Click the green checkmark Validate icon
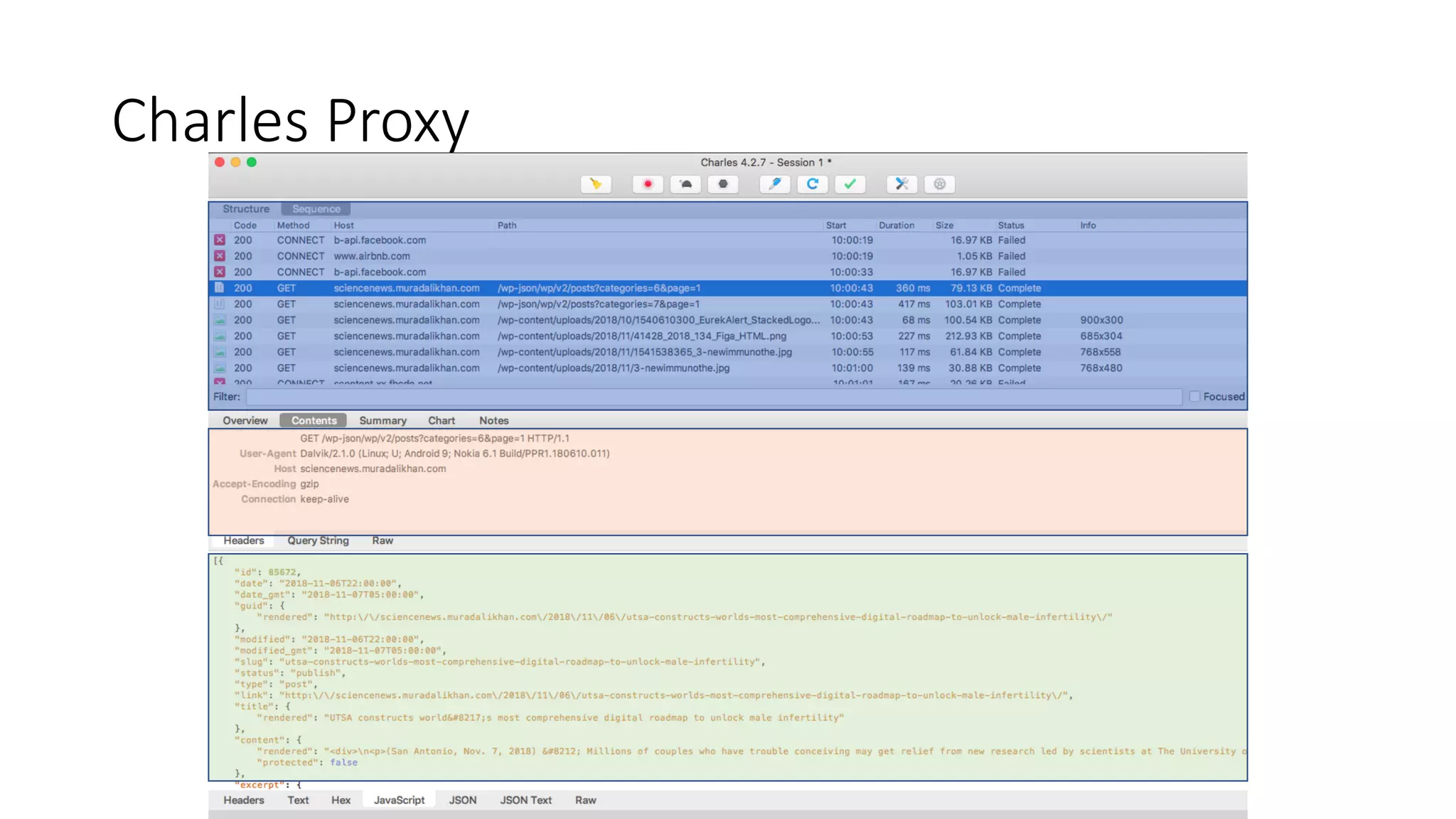Screen dimensions: 1456x819 (850, 184)
